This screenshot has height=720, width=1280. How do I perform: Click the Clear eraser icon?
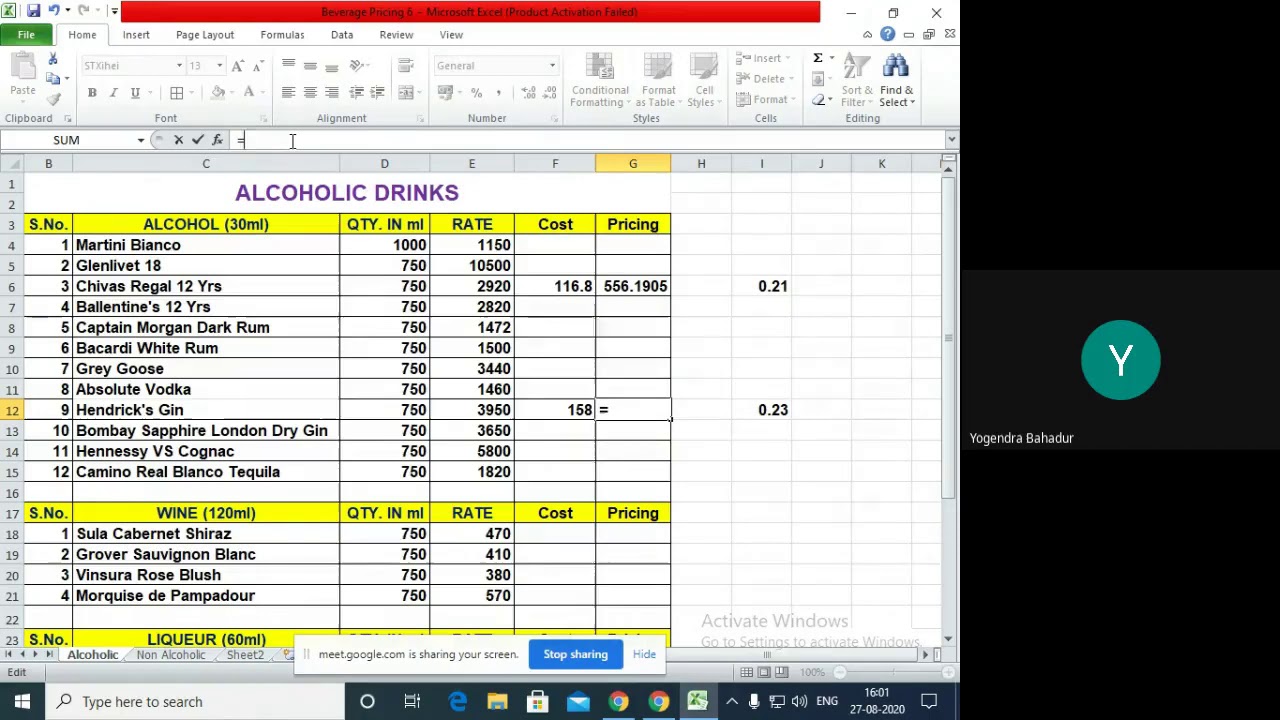tap(819, 100)
